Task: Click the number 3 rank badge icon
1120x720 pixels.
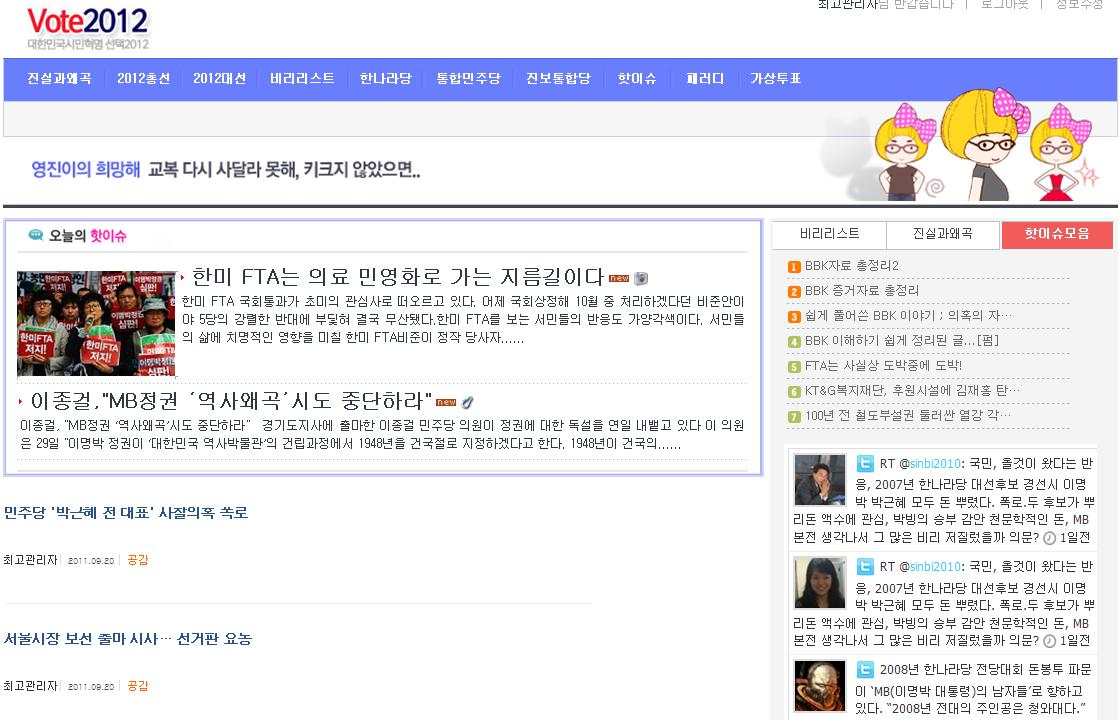Action: (x=794, y=316)
